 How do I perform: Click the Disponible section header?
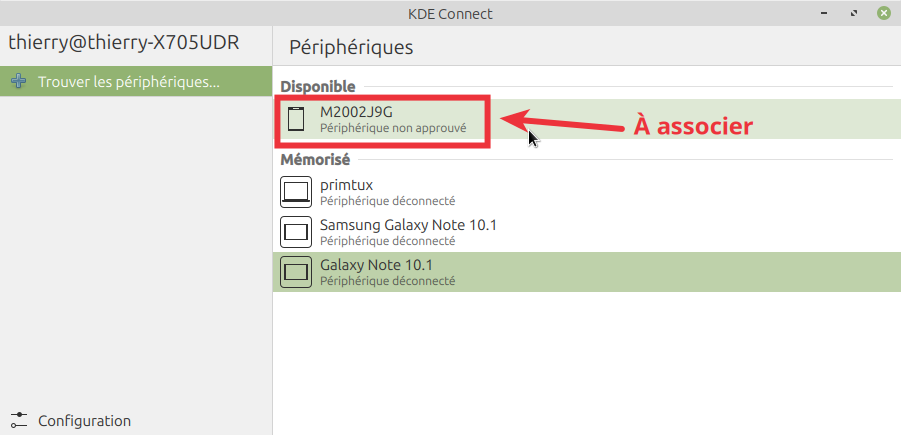click(x=318, y=87)
